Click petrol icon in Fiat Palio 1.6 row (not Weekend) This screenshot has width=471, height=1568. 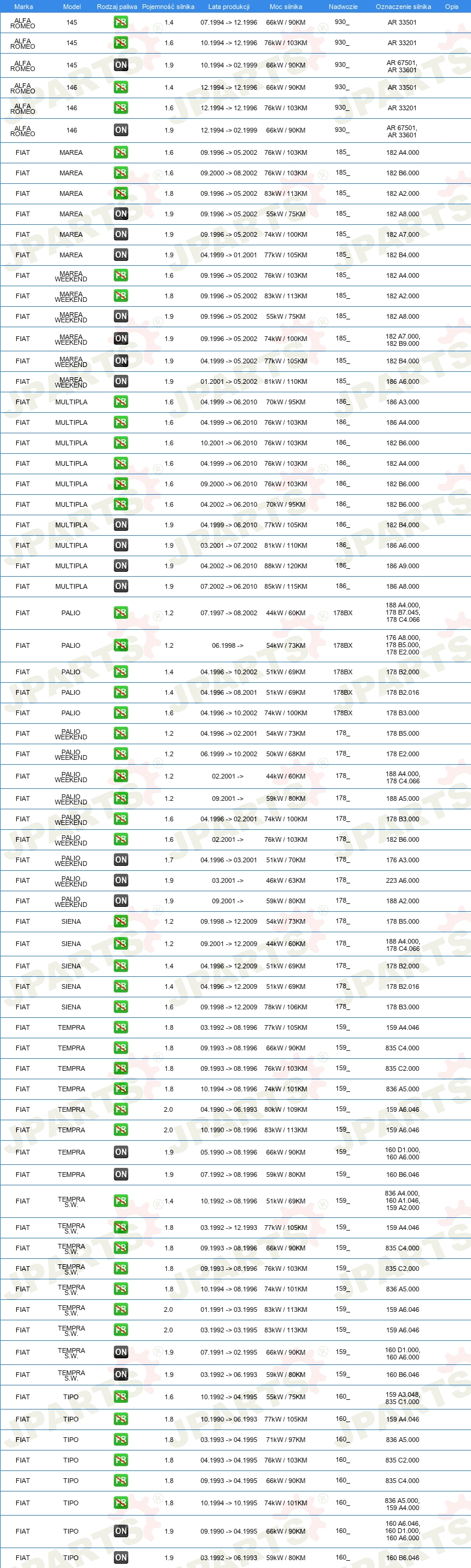pyautogui.click(x=120, y=713)
